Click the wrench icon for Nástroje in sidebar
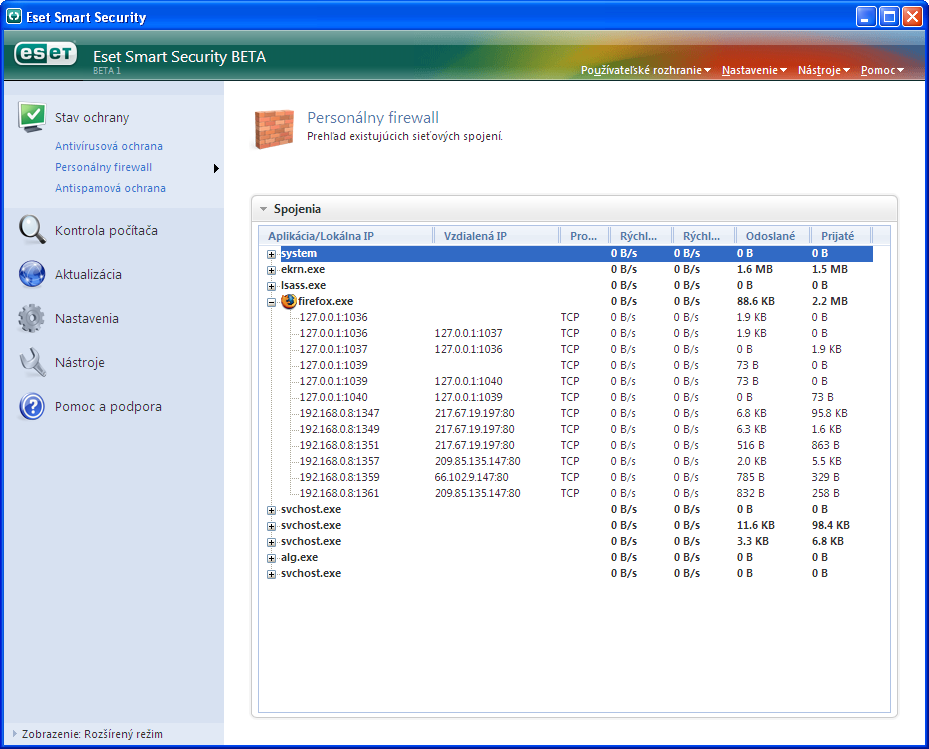The image size is (929, 749). coord(32,362)
